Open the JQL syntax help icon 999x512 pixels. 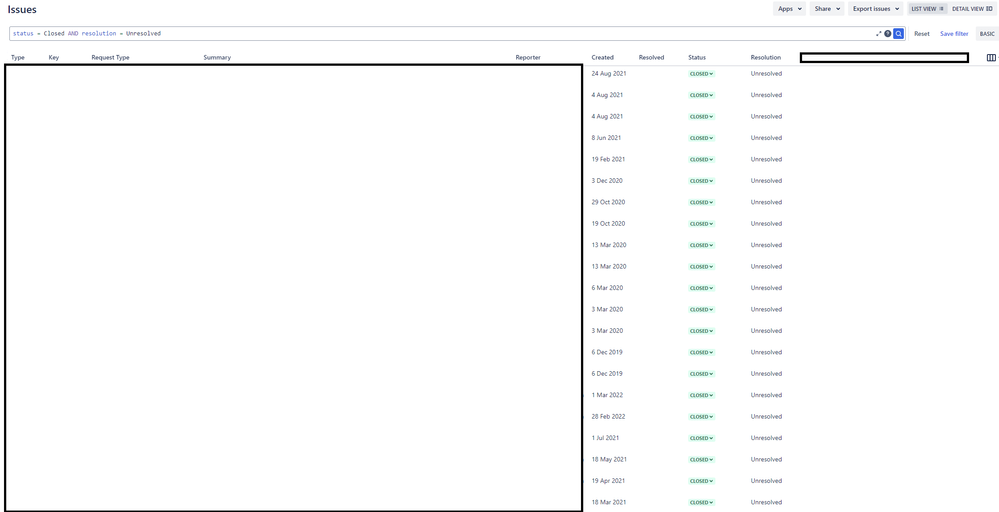888,34
